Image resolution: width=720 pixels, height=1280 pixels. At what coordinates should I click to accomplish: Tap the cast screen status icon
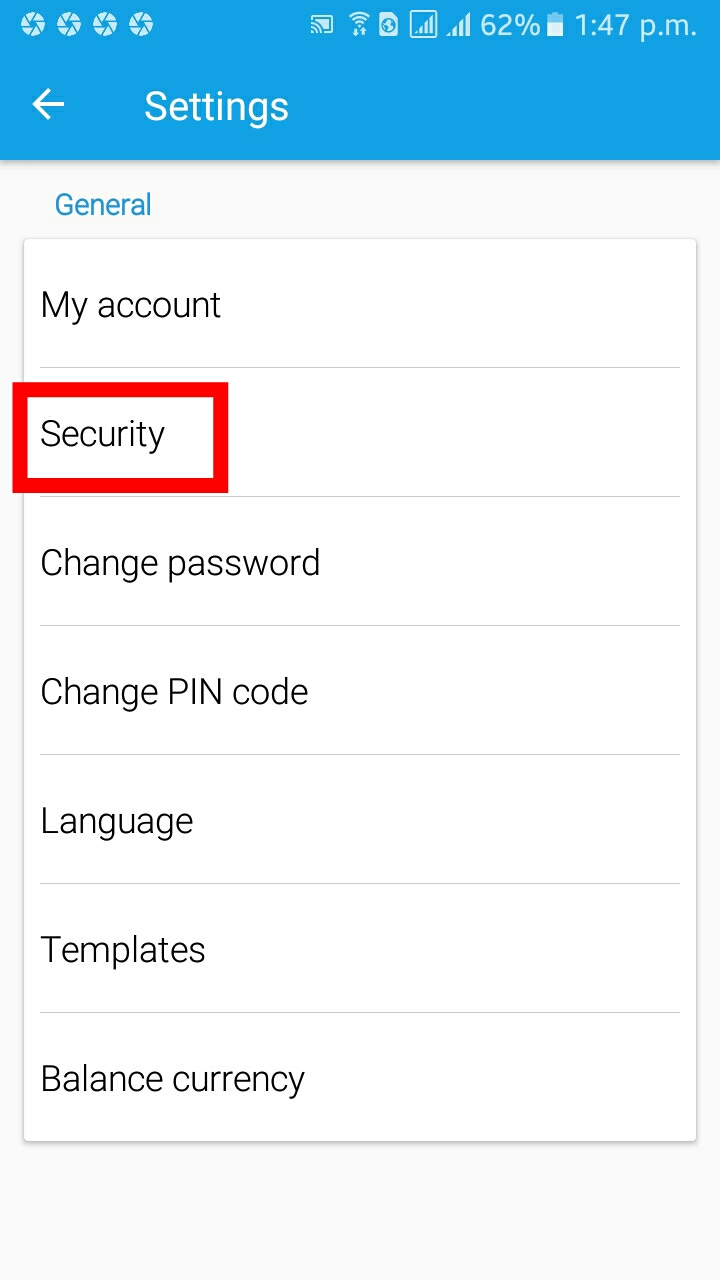[322, 25]
